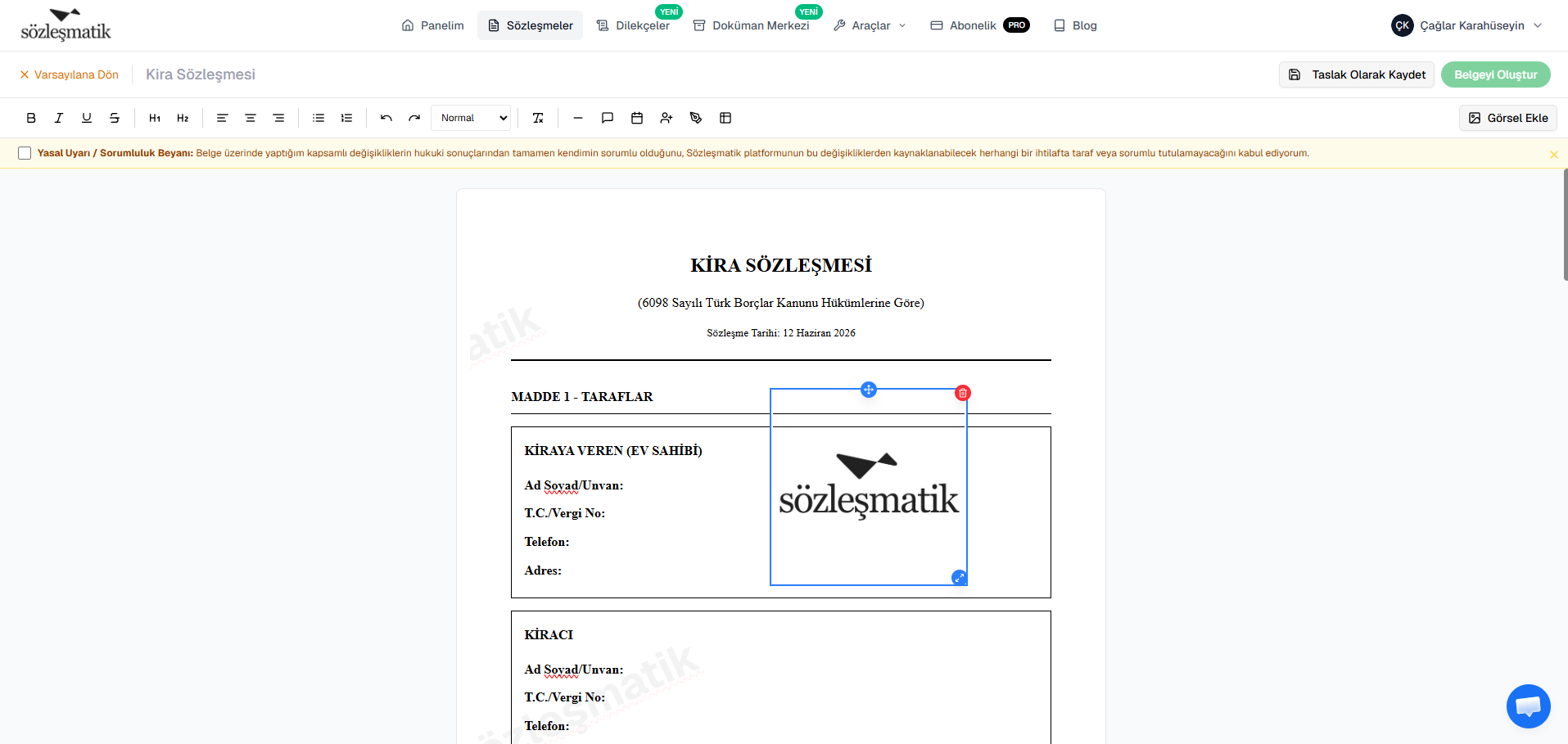View the Abonelik PRO page
Viewport: 1568px width, 744px height.
point(980,25)
